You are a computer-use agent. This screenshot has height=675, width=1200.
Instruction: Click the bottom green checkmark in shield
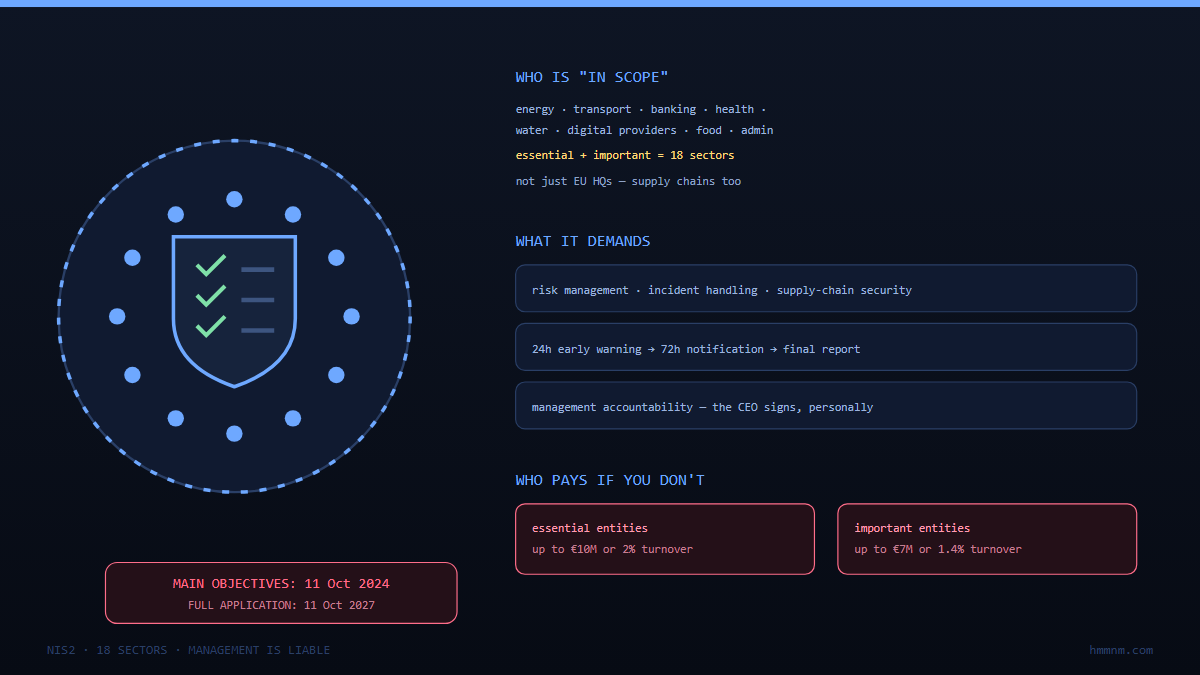[x=211, y=326]
